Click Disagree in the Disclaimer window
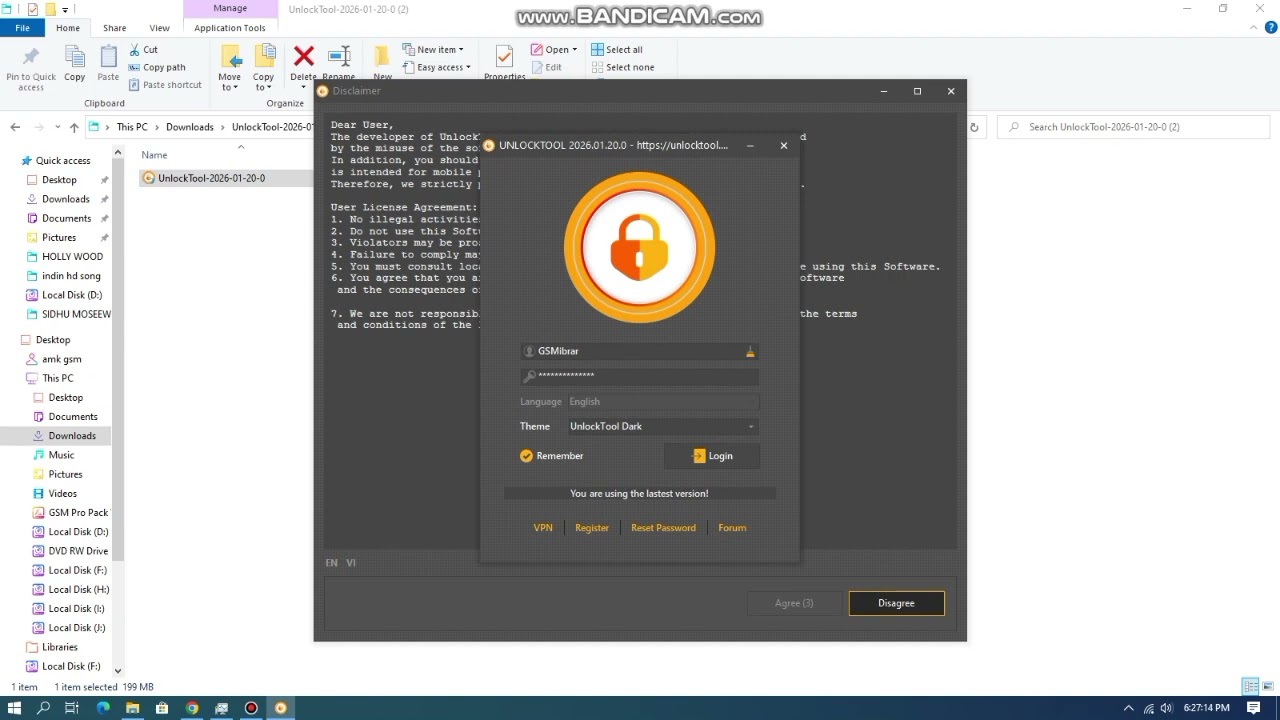 pos(896,603)
